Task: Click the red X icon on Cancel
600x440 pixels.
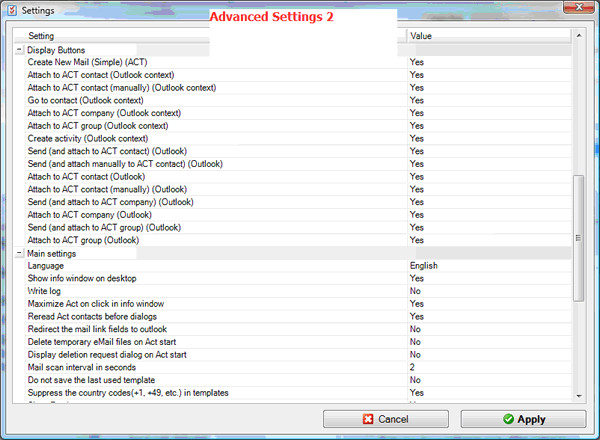Action: tap(369, 419)
